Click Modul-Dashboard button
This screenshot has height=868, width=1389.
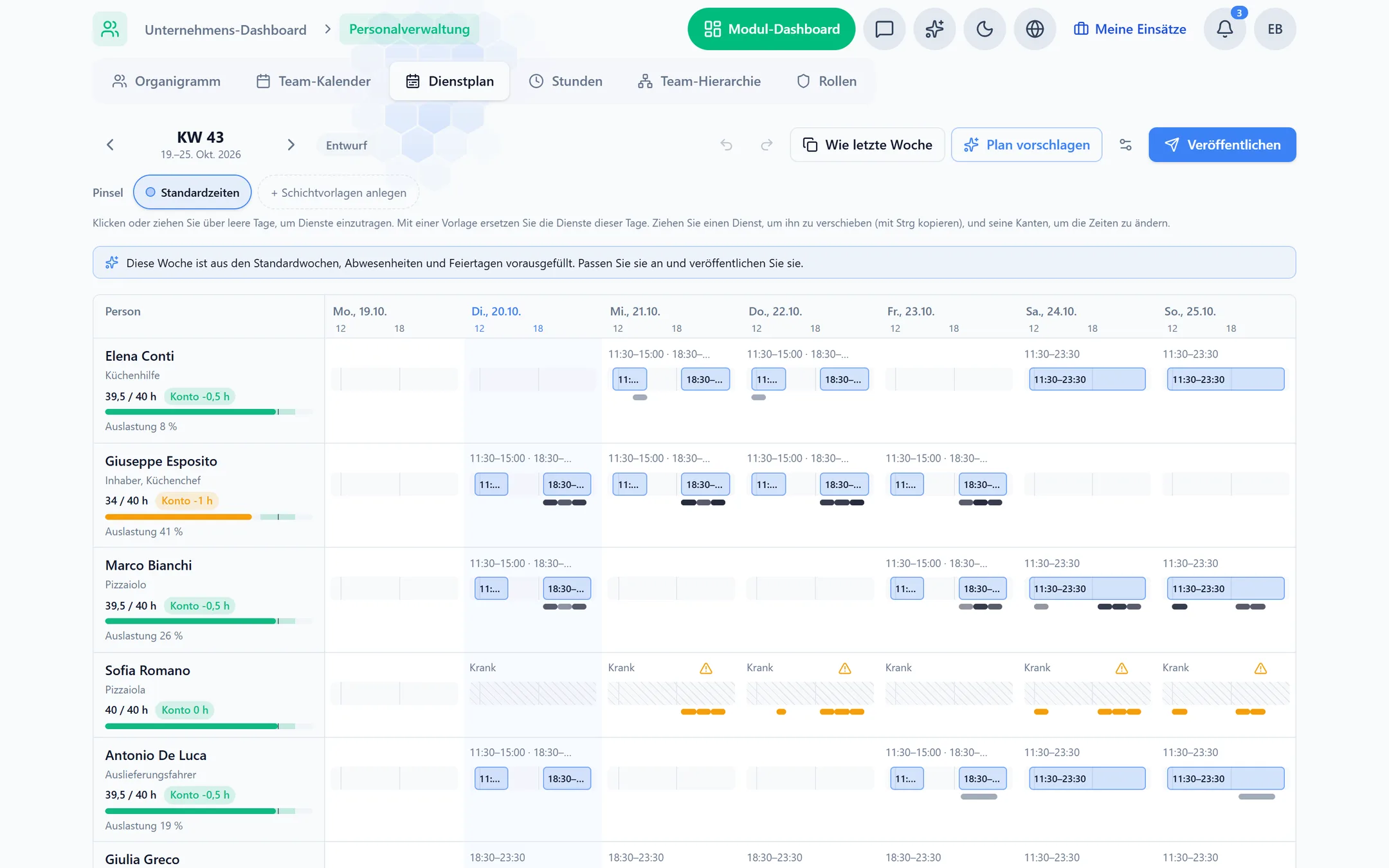tap(771, 29)
